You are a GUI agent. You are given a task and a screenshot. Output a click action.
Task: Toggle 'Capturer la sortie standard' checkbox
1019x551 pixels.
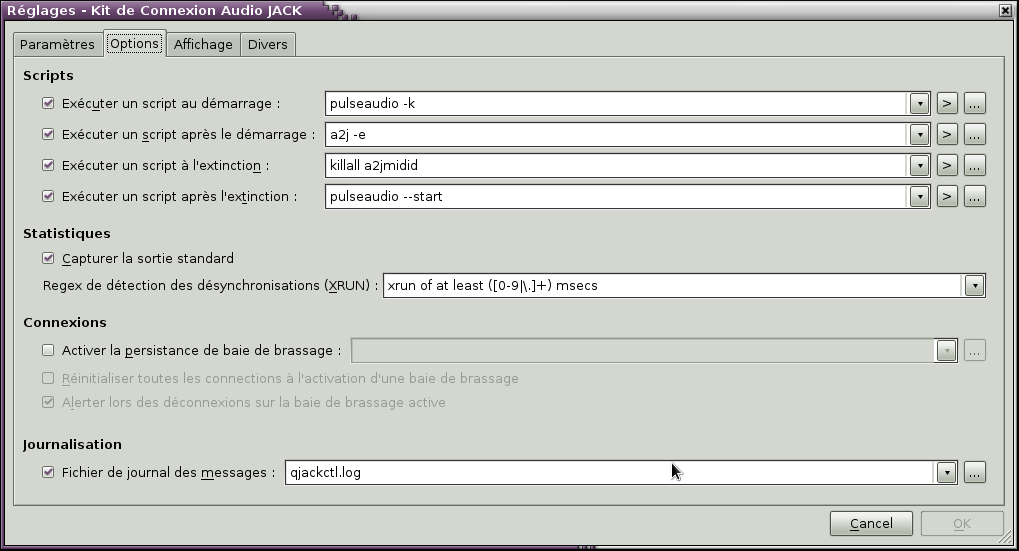[x=48, y=258]
